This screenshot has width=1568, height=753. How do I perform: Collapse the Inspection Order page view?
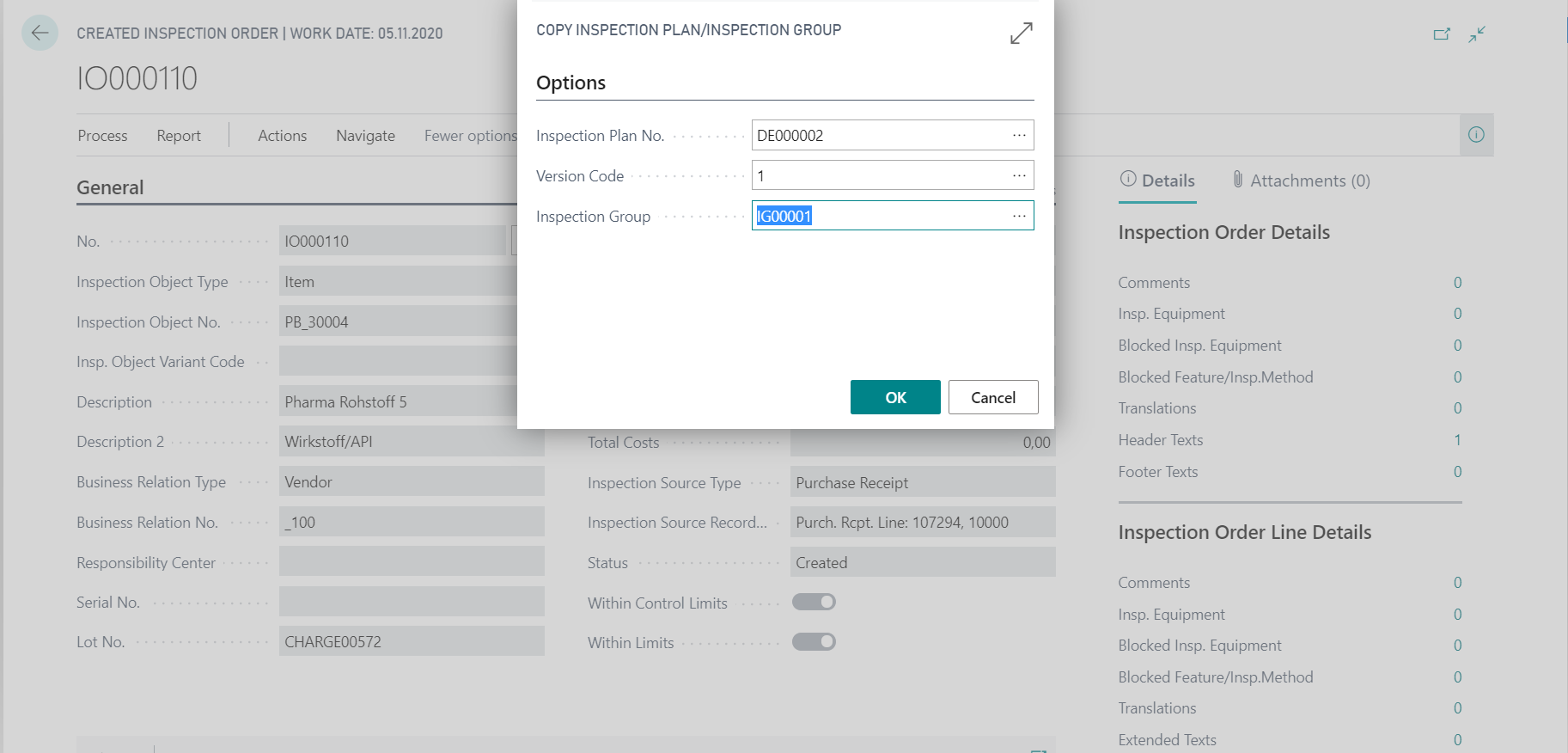coord(1477,34)
